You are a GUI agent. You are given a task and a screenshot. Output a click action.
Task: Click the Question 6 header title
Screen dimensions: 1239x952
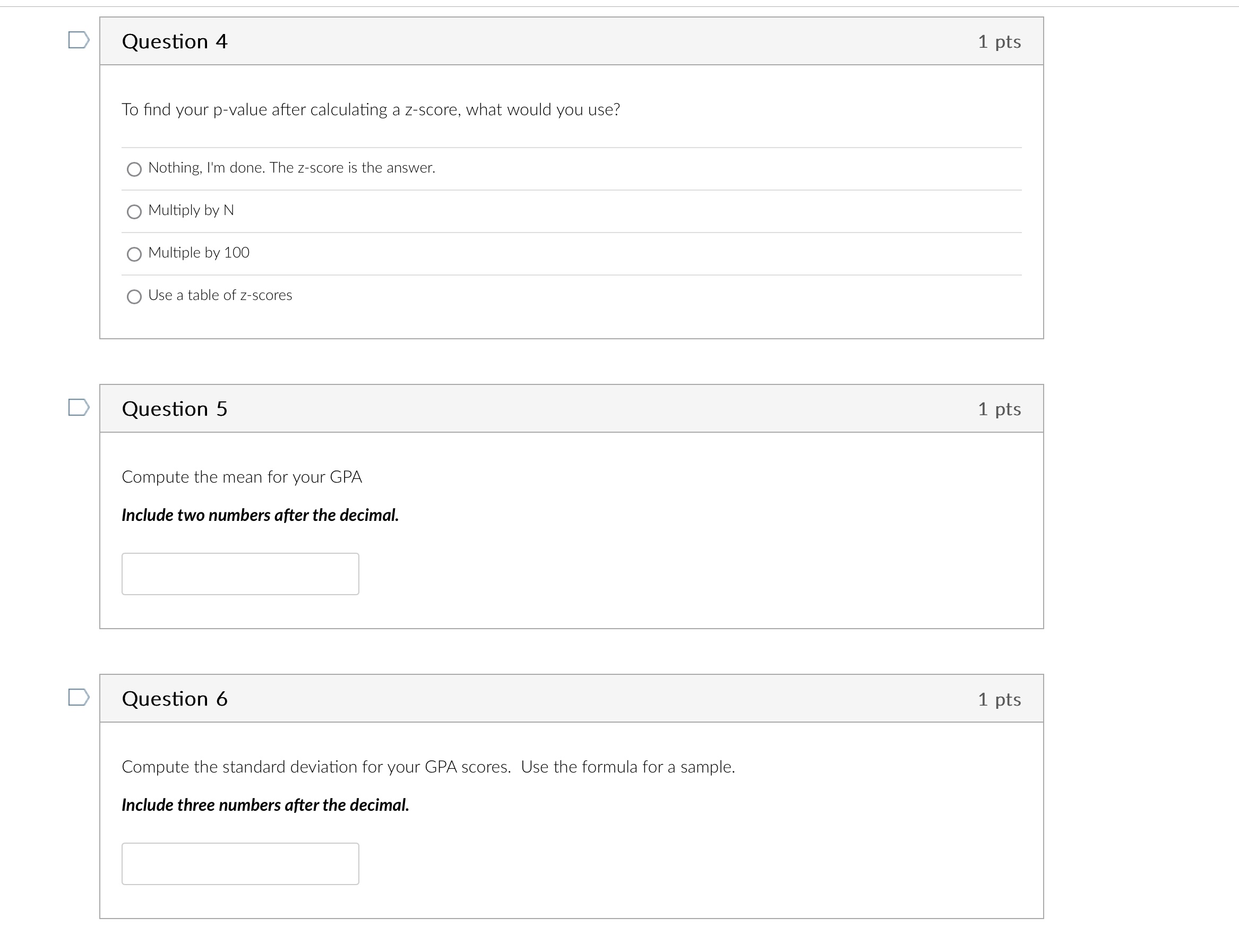[x=175, y=699]
